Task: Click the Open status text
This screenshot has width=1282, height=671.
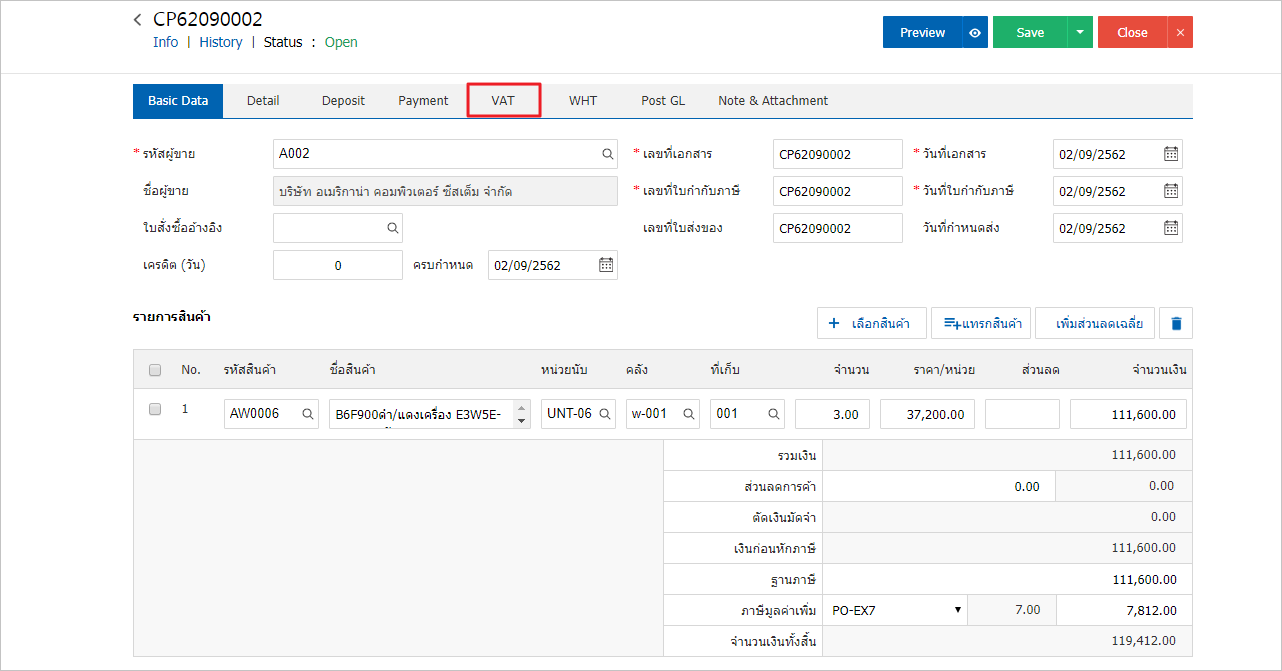Action: pyautogui.click(x=341, y=42)
